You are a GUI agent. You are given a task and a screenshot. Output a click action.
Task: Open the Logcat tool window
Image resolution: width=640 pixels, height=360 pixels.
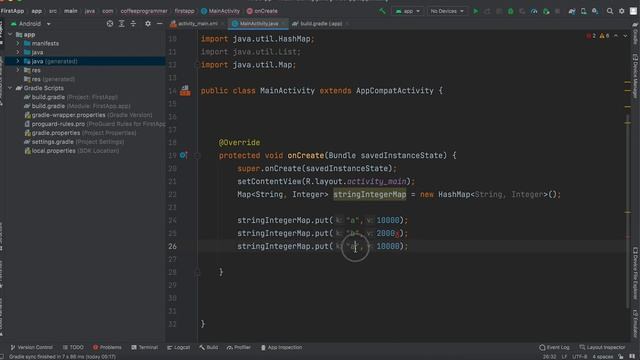click(178, 347)
